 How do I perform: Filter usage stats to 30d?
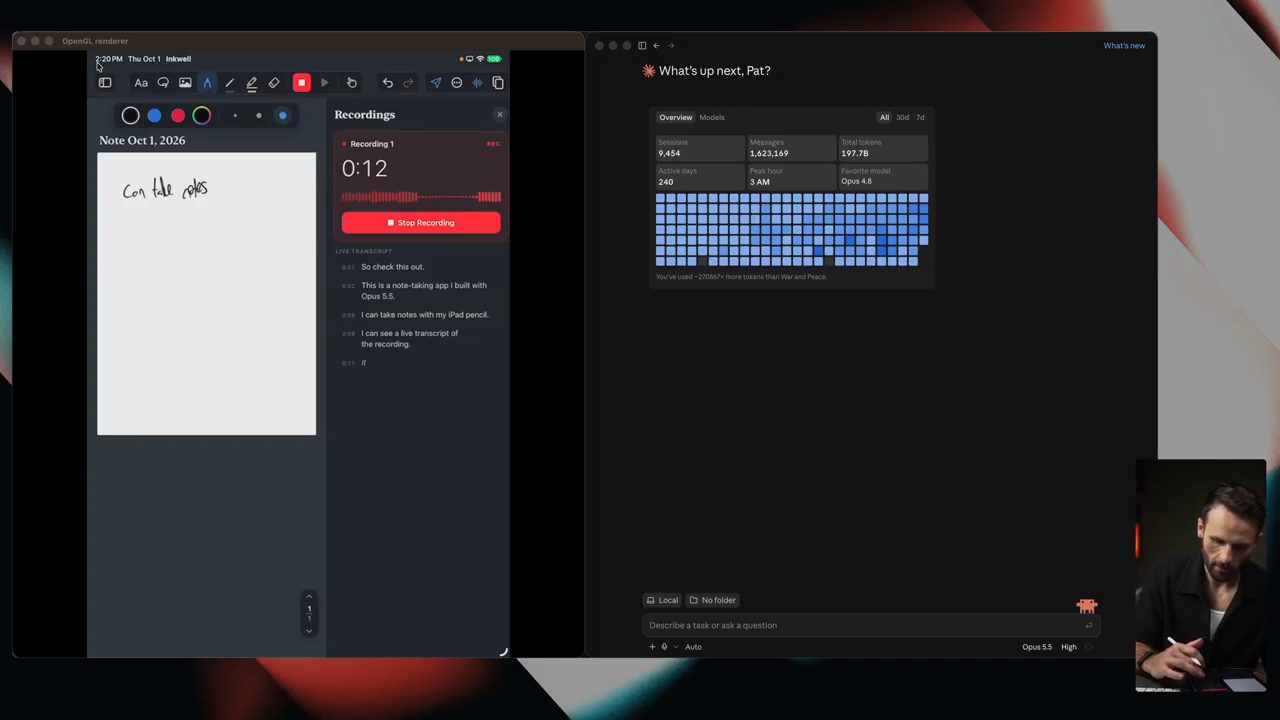[903, 118]
